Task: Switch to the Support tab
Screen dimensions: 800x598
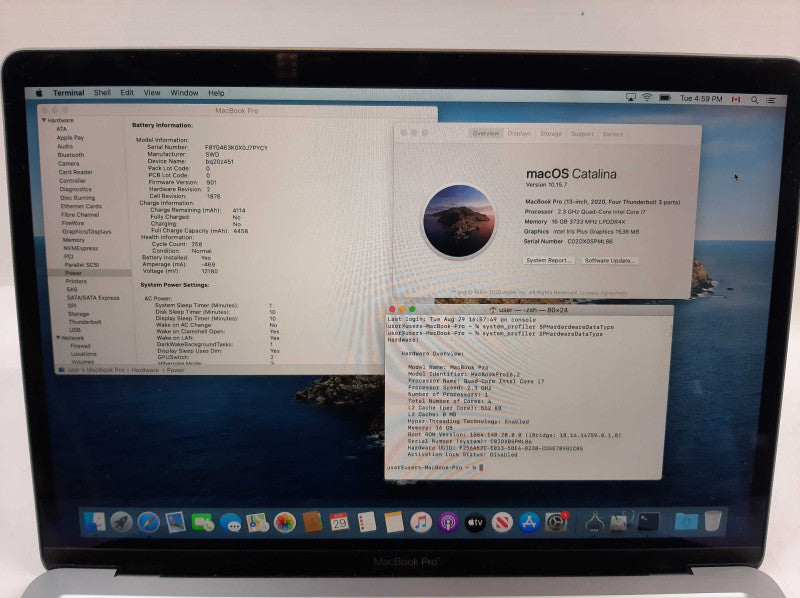Action: point(582,134)
